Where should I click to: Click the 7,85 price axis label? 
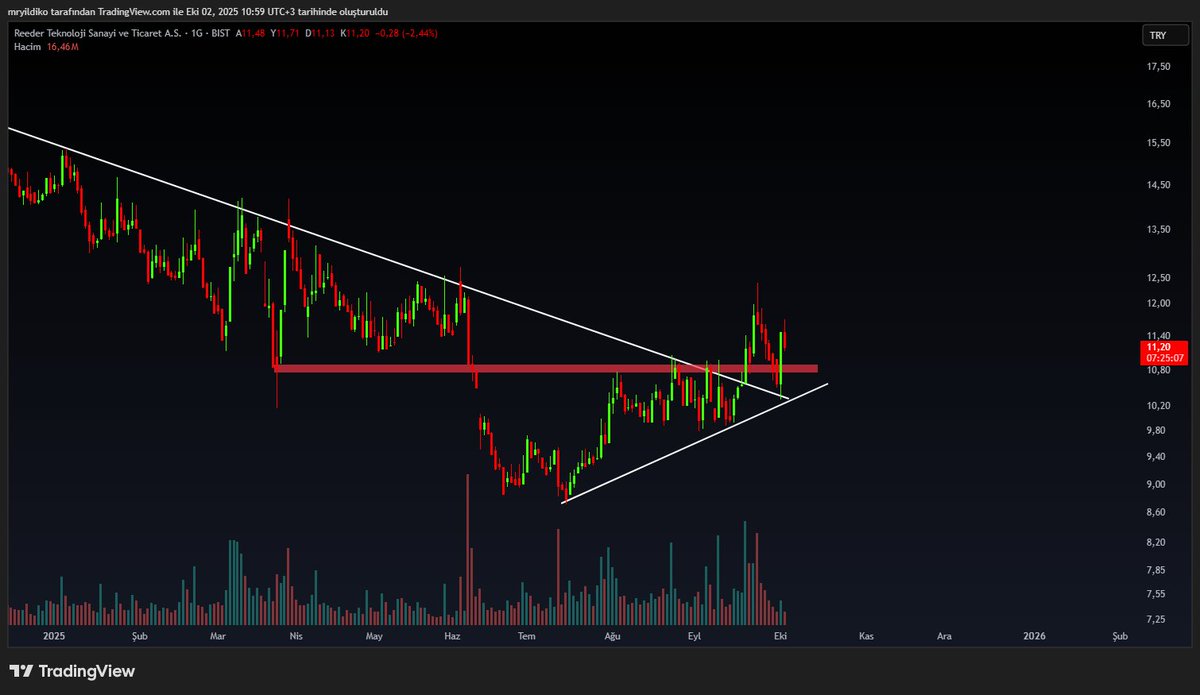(1156, 570)
